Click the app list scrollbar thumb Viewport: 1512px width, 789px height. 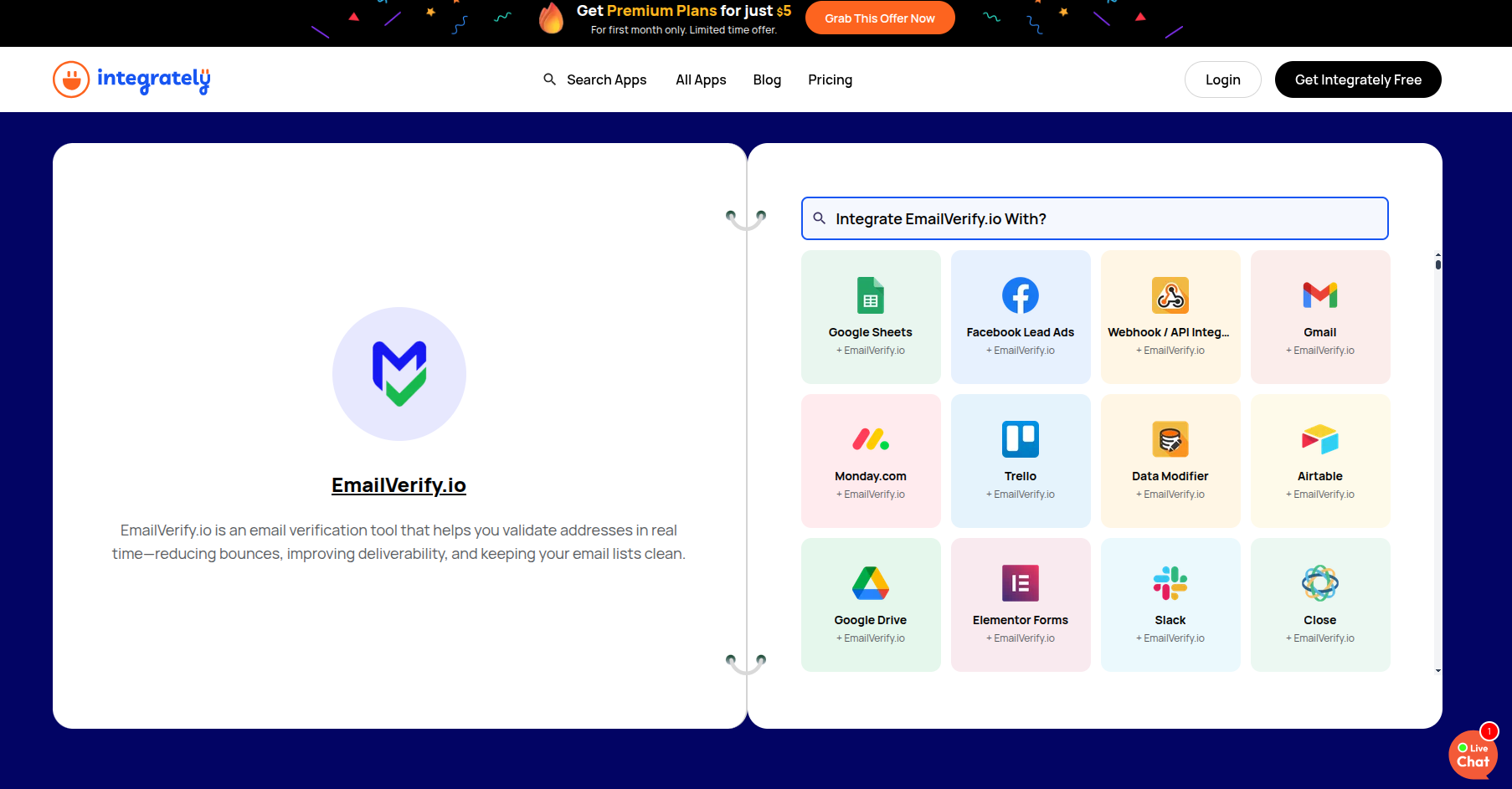pos(1438,264)
